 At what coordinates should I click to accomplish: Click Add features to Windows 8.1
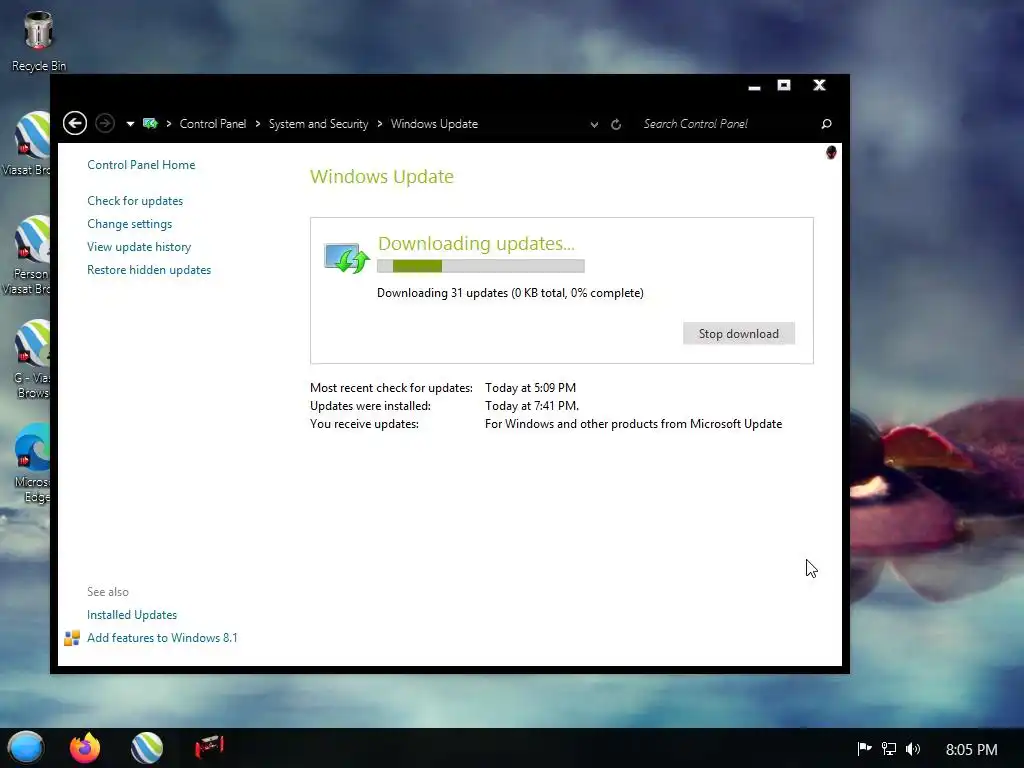[x=163, y=637]
